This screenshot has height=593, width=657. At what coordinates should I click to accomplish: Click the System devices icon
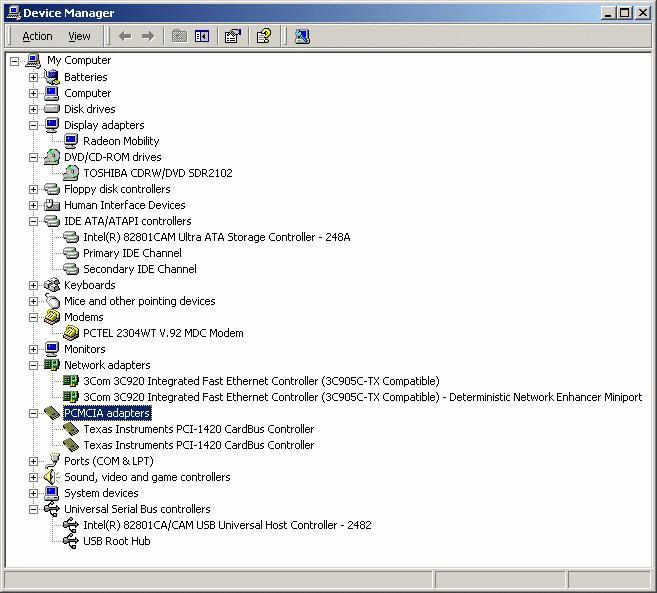(x=52, y=493)
